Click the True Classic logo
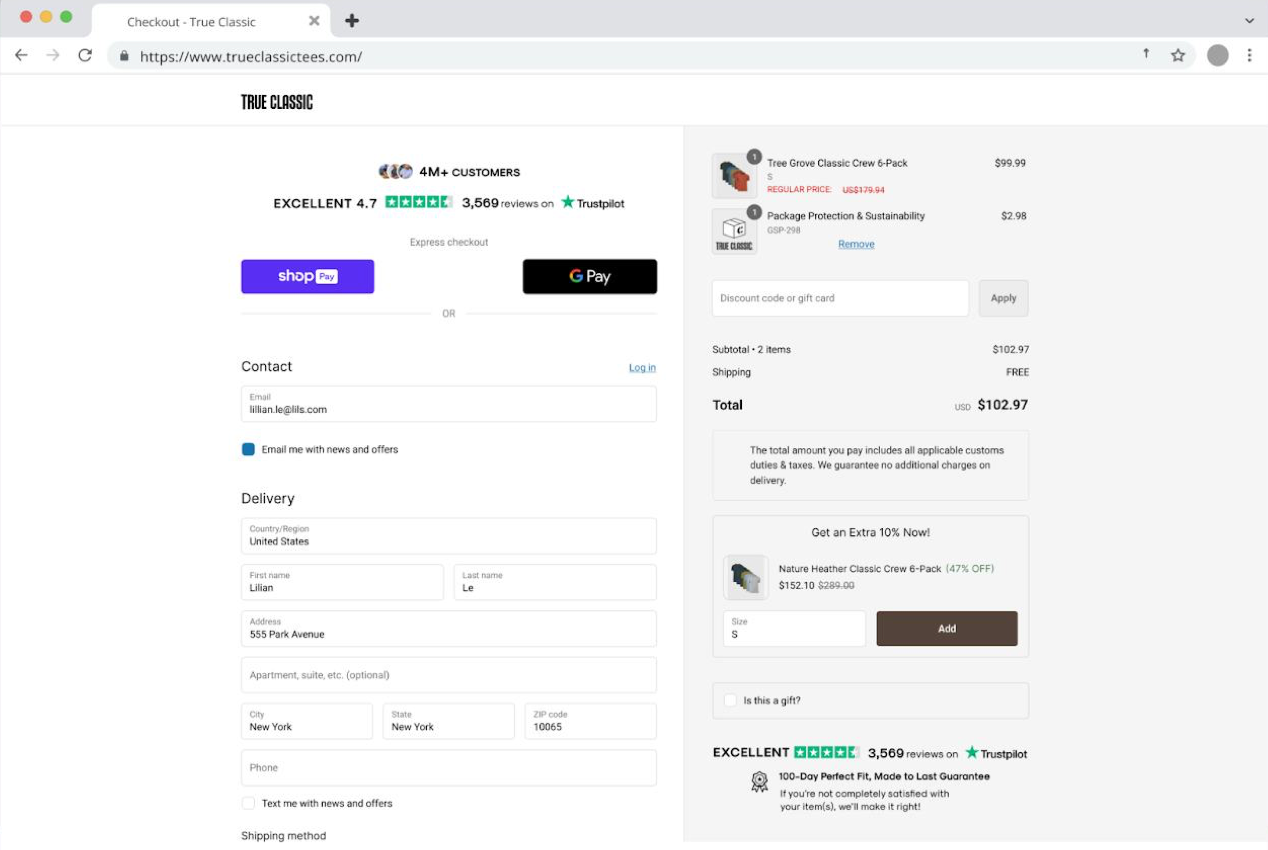The width and height of the screenshot is (1268, 850). (277, 102)
